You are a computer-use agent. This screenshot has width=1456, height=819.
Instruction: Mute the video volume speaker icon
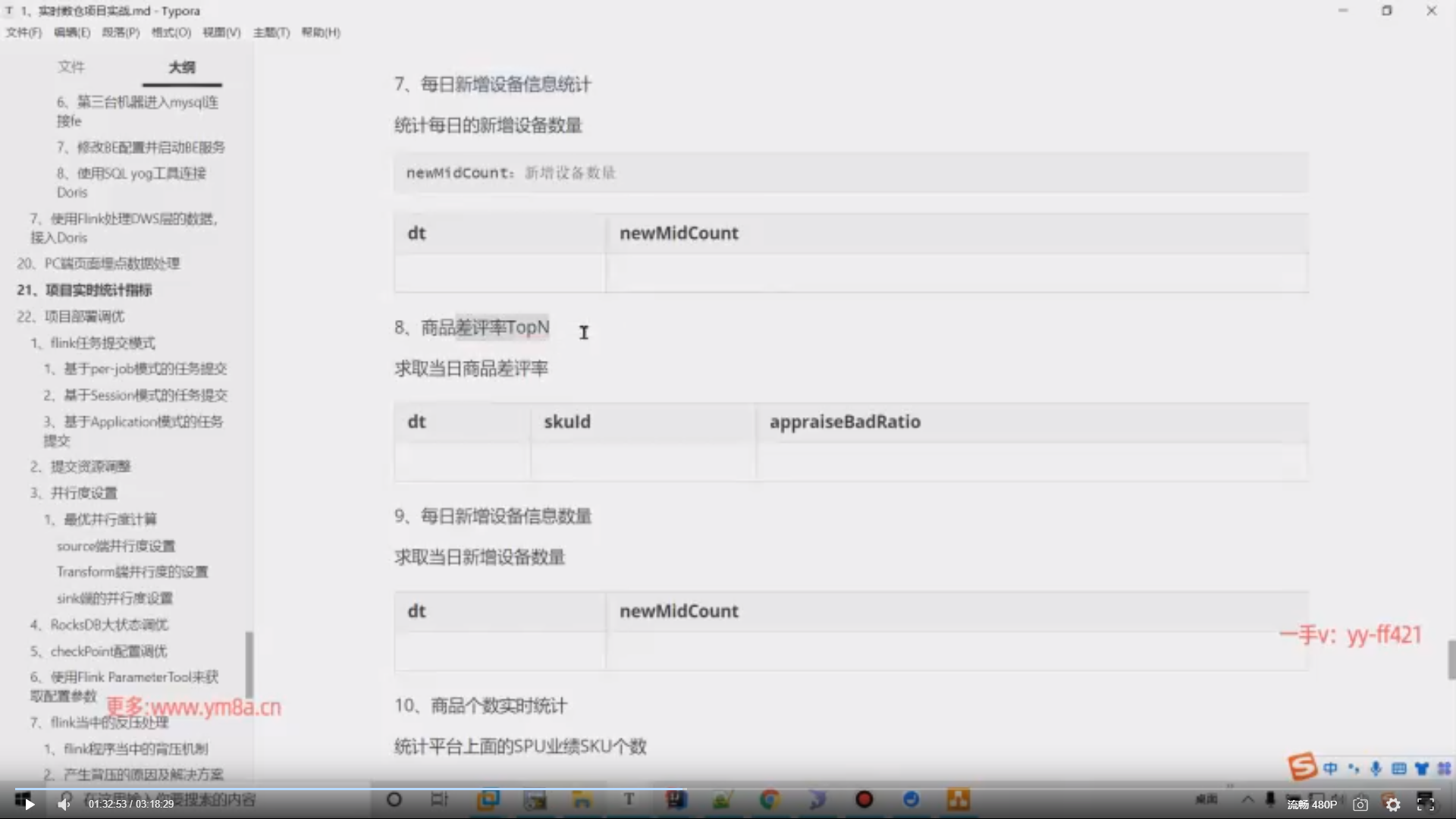coord(64,804)
